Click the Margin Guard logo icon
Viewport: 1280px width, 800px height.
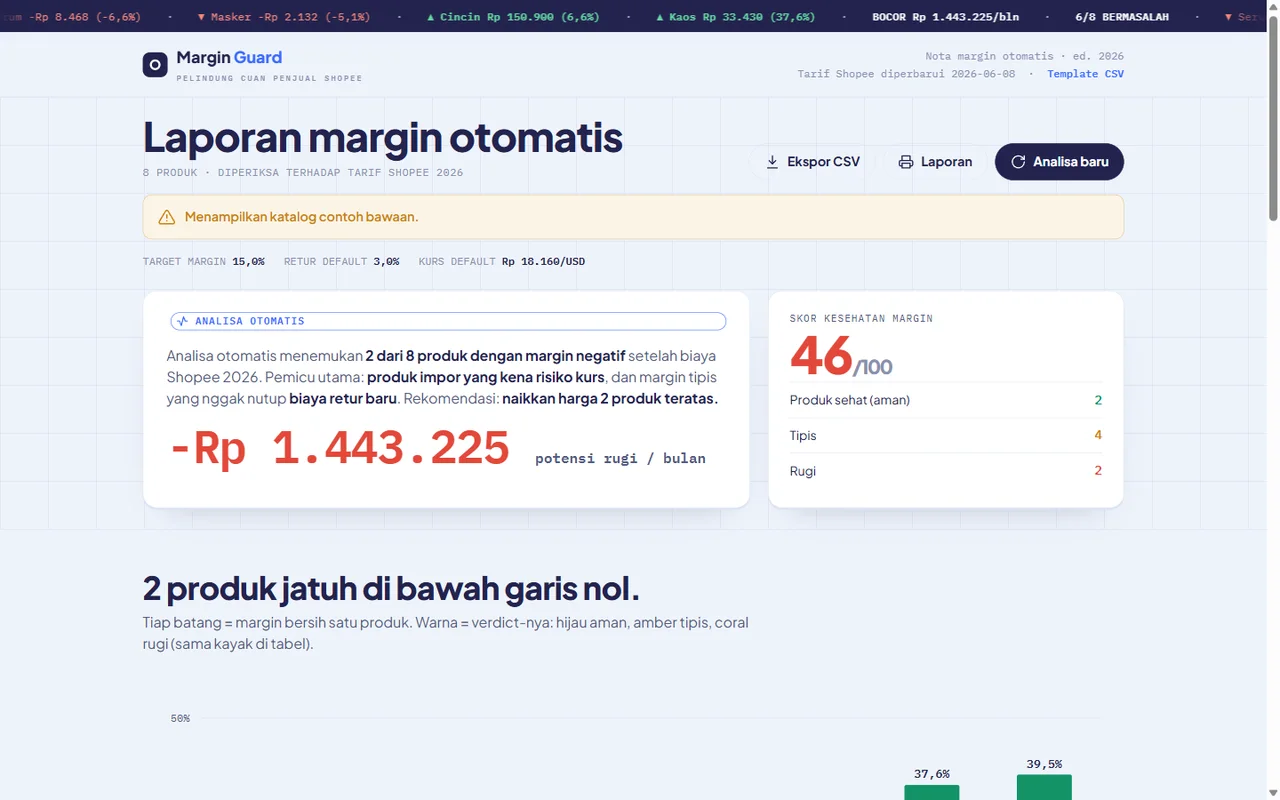click(x=155, y=65)
